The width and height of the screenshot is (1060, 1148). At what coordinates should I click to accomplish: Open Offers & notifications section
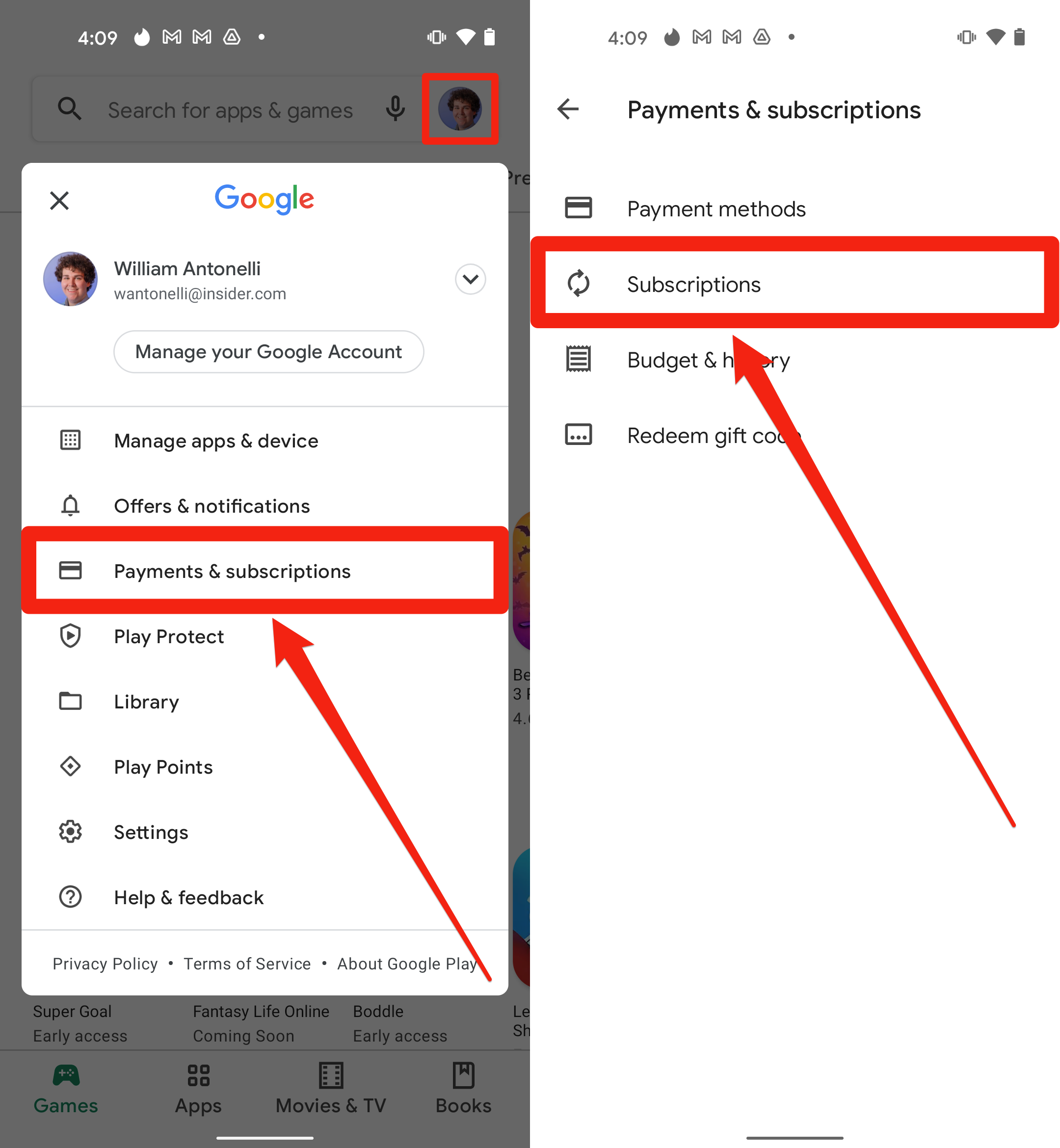(212, 506)
